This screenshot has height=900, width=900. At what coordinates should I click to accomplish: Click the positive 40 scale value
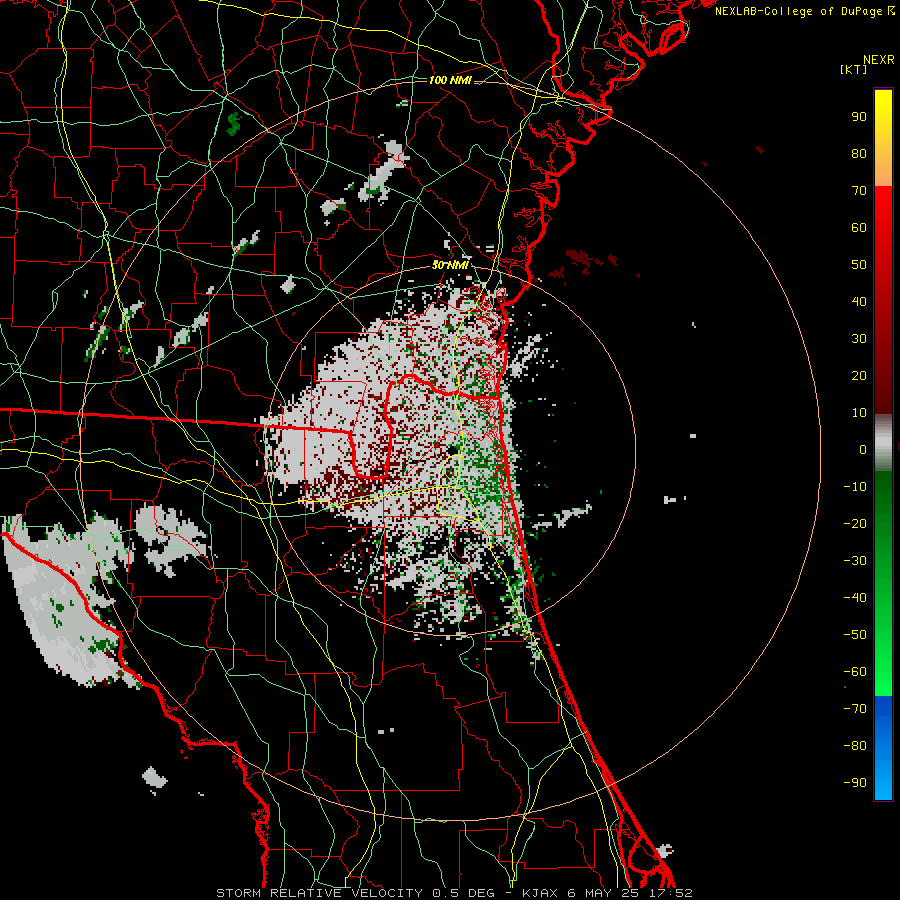coord(859,301)
